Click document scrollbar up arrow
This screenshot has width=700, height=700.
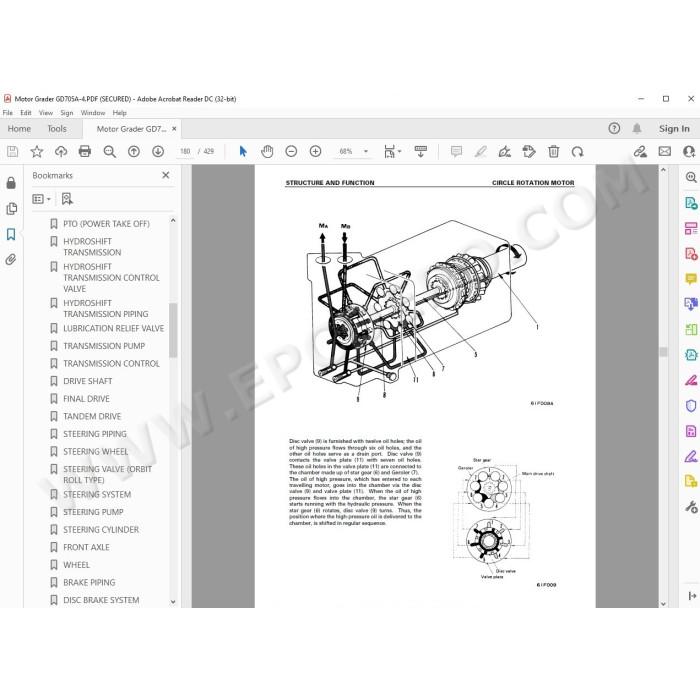(663, 170)
